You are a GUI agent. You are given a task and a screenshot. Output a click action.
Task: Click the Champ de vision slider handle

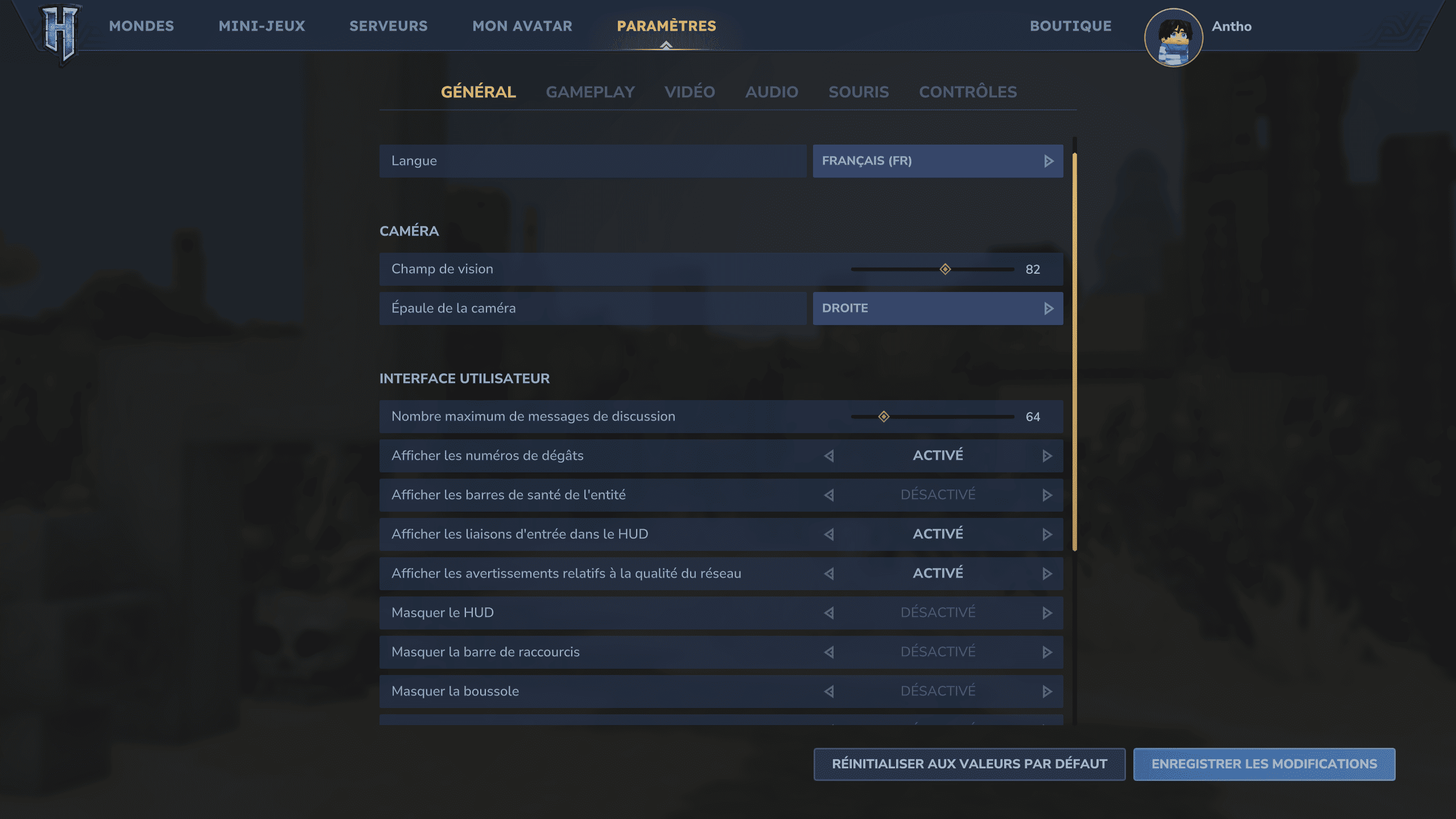945,269
